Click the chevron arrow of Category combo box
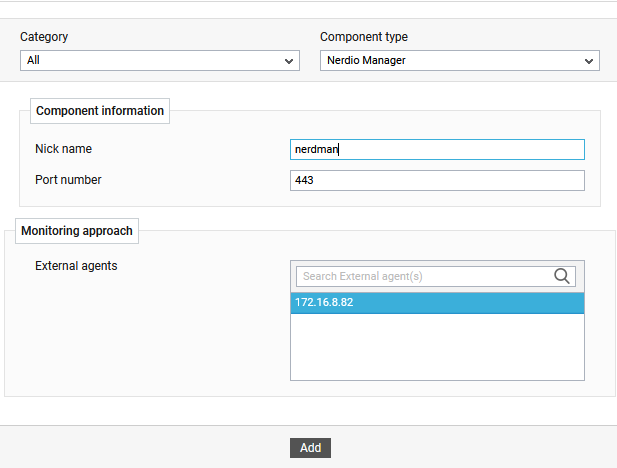The image size is (617, 468). [289, 61]
